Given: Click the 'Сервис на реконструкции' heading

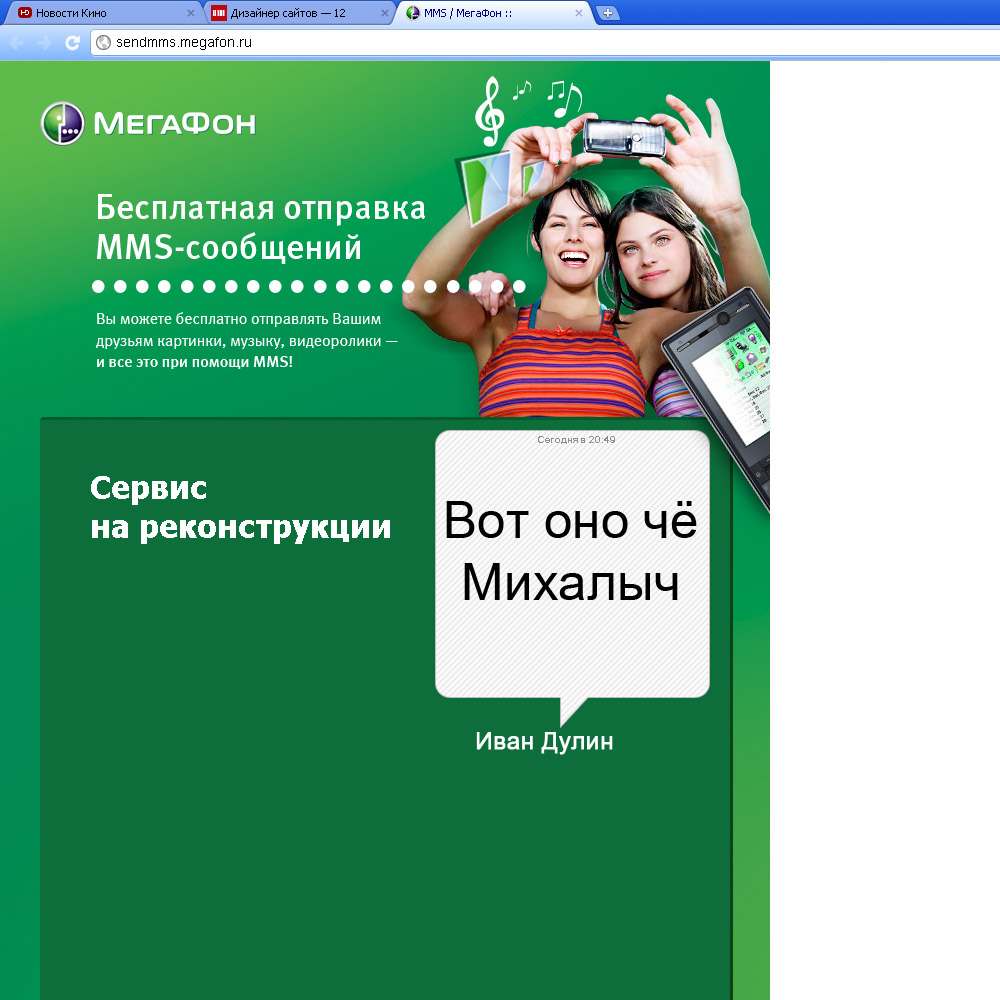Looking at the screenshot, I should [240, 508].
